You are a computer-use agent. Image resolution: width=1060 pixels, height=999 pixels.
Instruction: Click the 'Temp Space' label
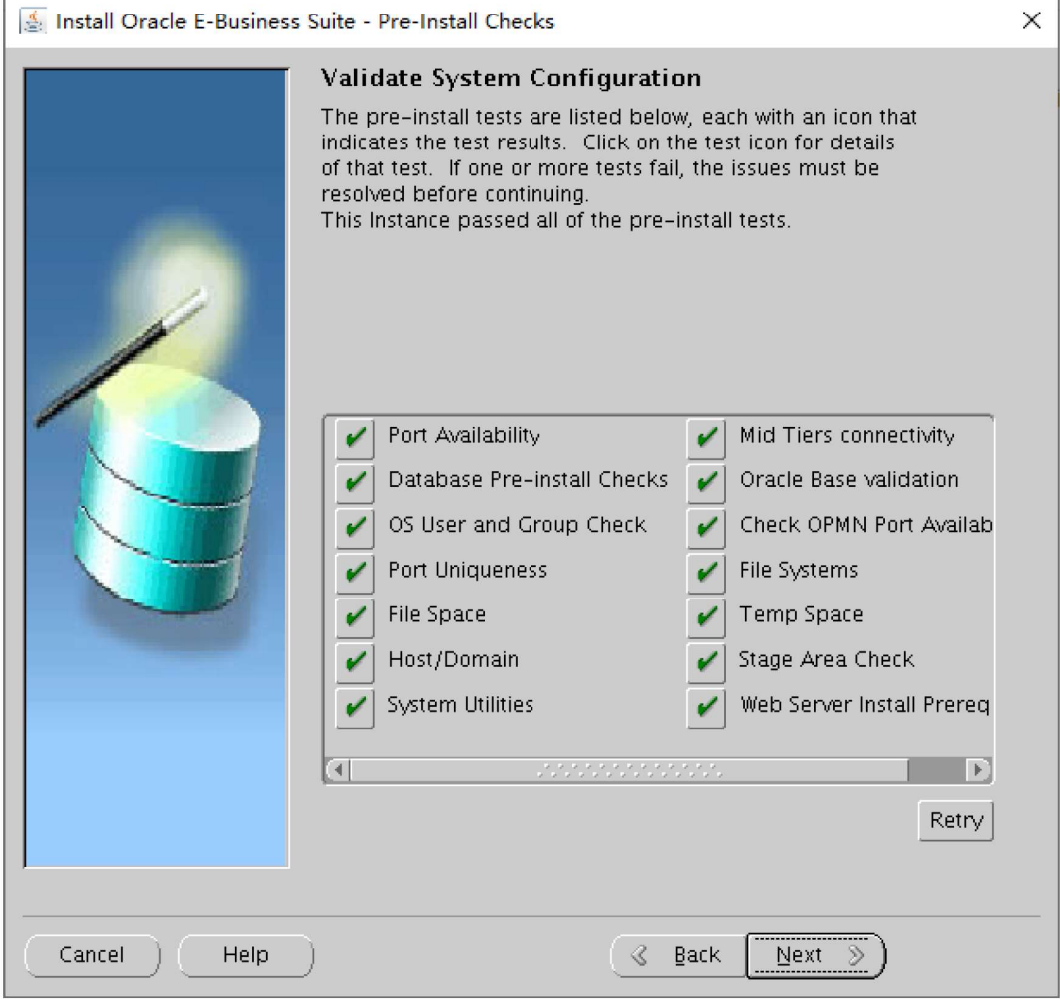pyautogui.click(x=801, y=614)
